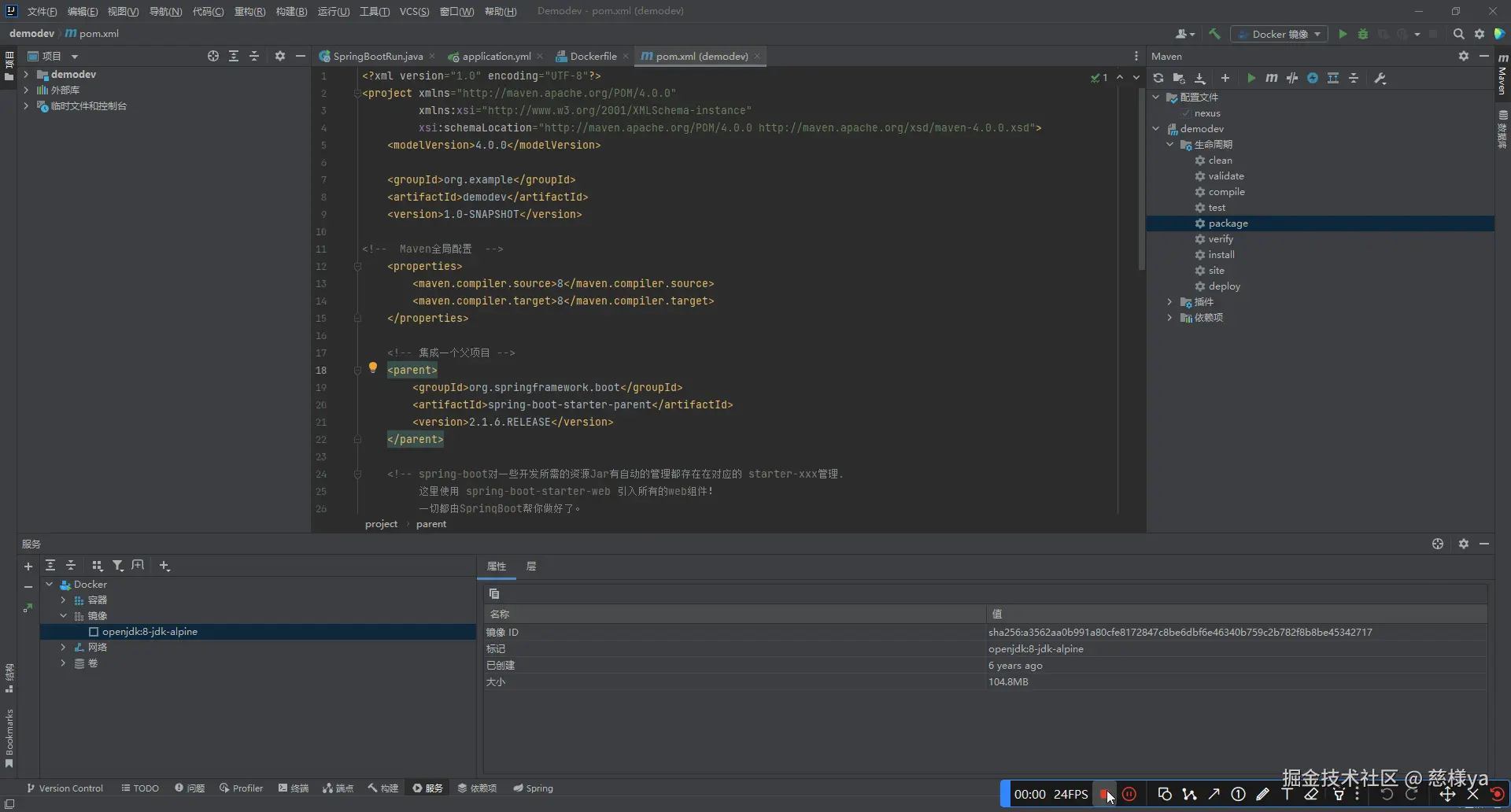Open the Spring tool window button
This screenshot has width=1511, height=812.
click(533, 788)
